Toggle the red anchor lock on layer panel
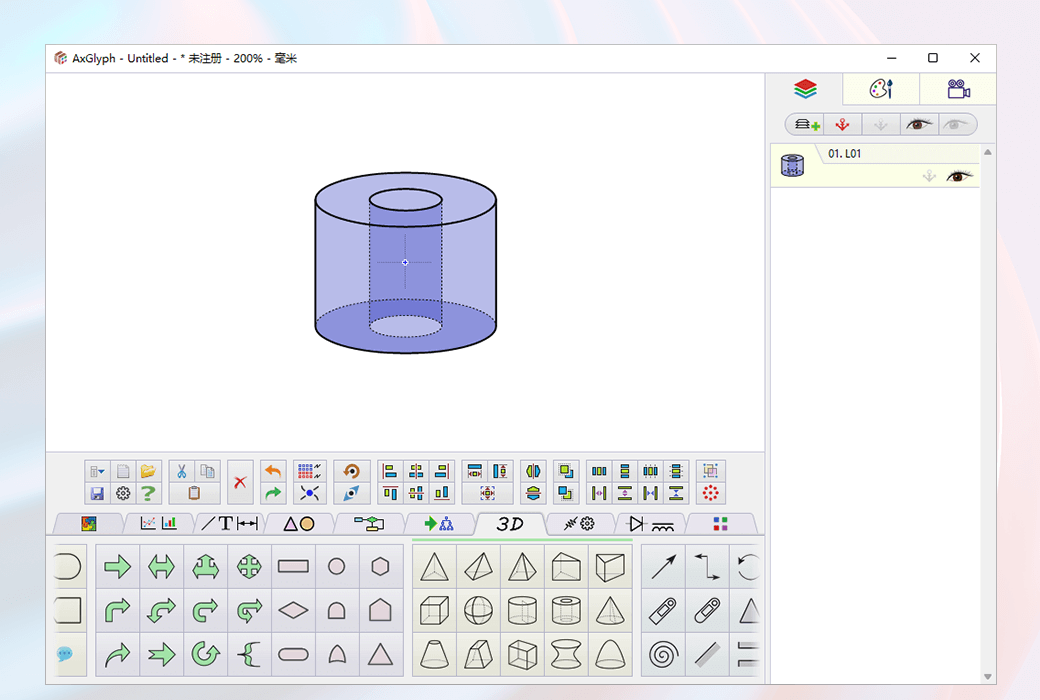The image size is (1040, 700). tap(843, 123)
